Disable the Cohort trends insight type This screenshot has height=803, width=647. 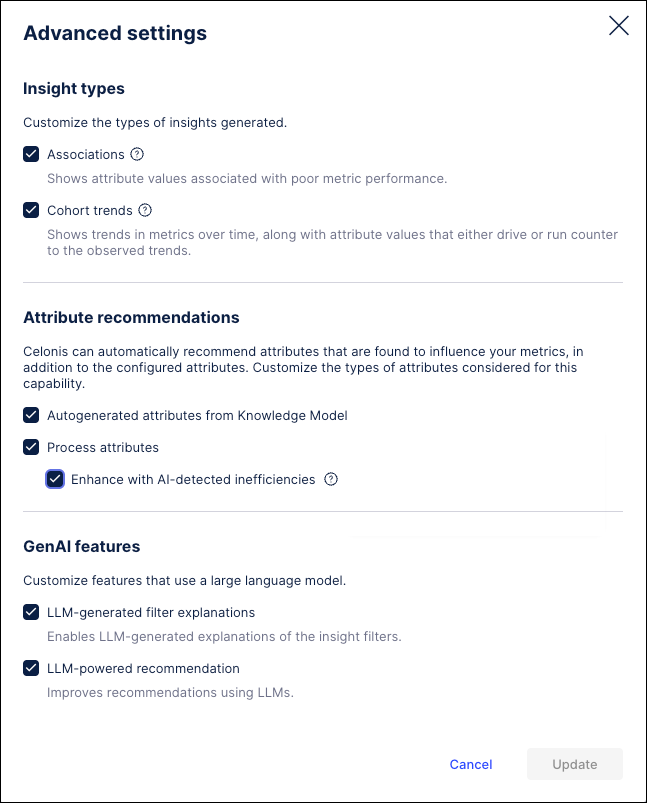point(30,210)
